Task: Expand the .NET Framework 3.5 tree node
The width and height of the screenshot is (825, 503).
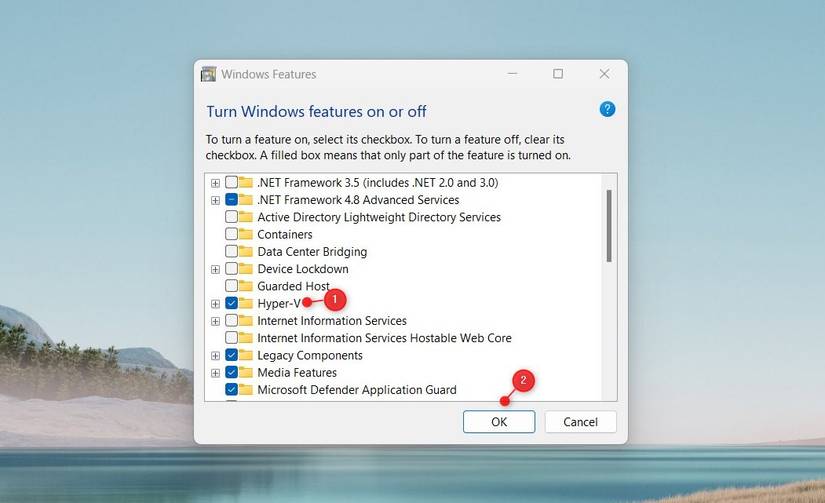Action: tap(215, 183)
